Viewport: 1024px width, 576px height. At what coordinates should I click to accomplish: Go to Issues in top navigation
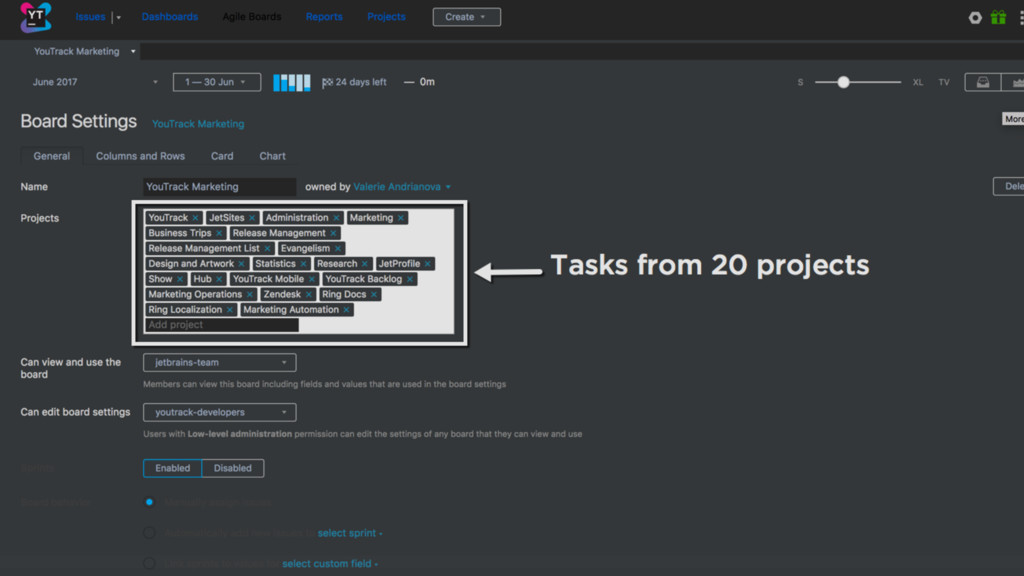pyautogui.click(x=90, y=17)
